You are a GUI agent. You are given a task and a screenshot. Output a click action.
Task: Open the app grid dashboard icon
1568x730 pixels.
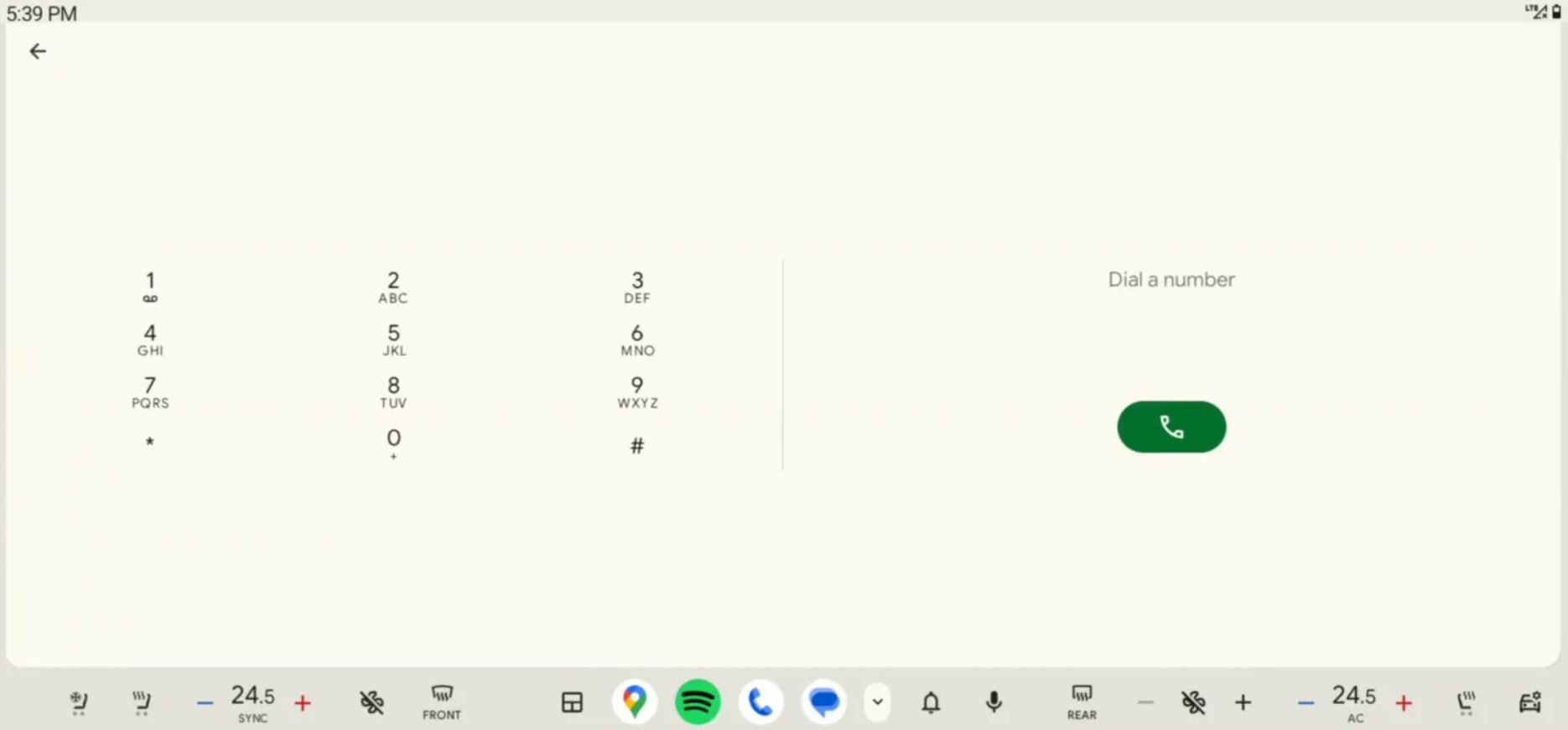tap(572, 702)
